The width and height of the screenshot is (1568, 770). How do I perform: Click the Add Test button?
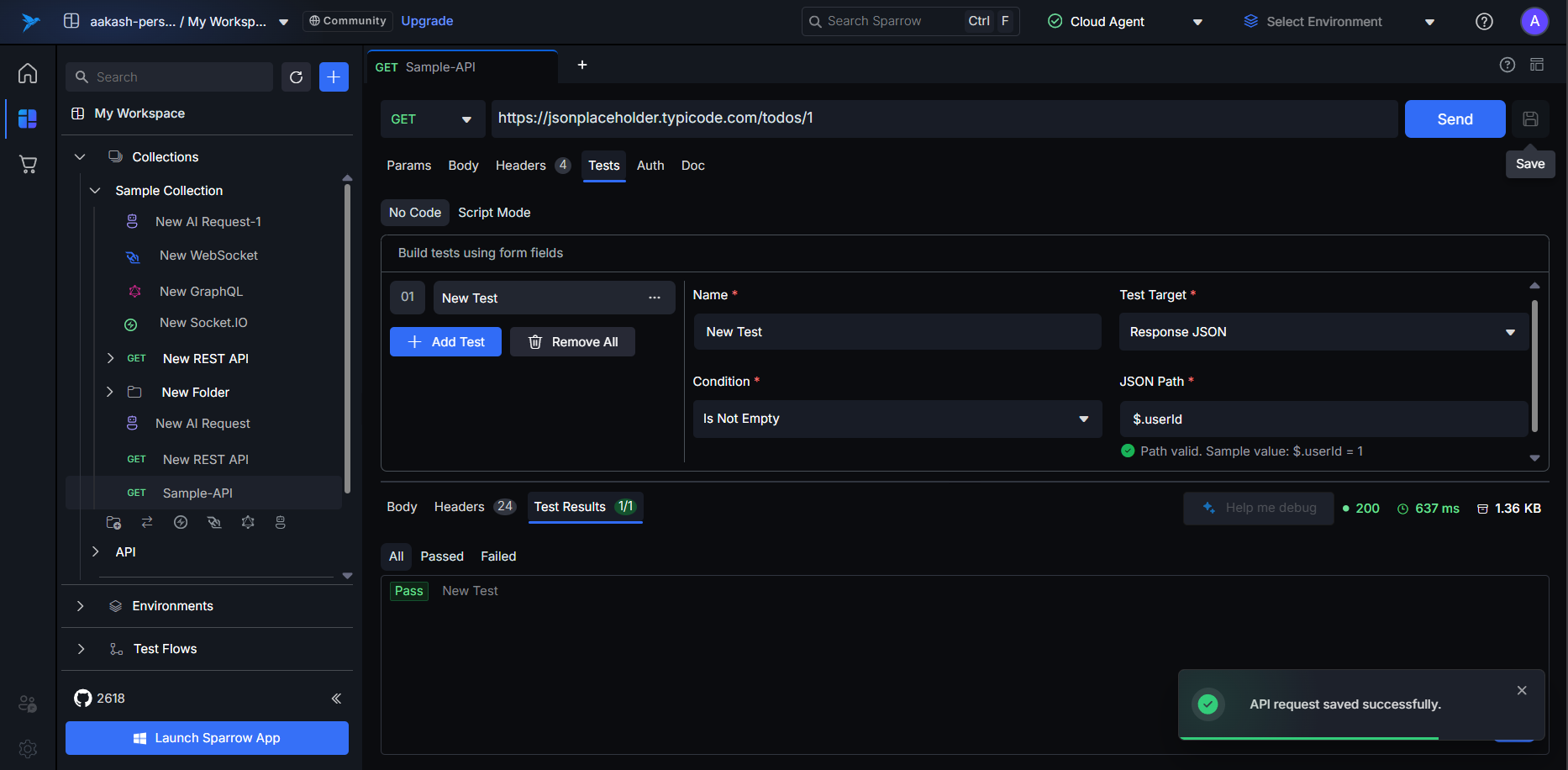pos(445,342)
